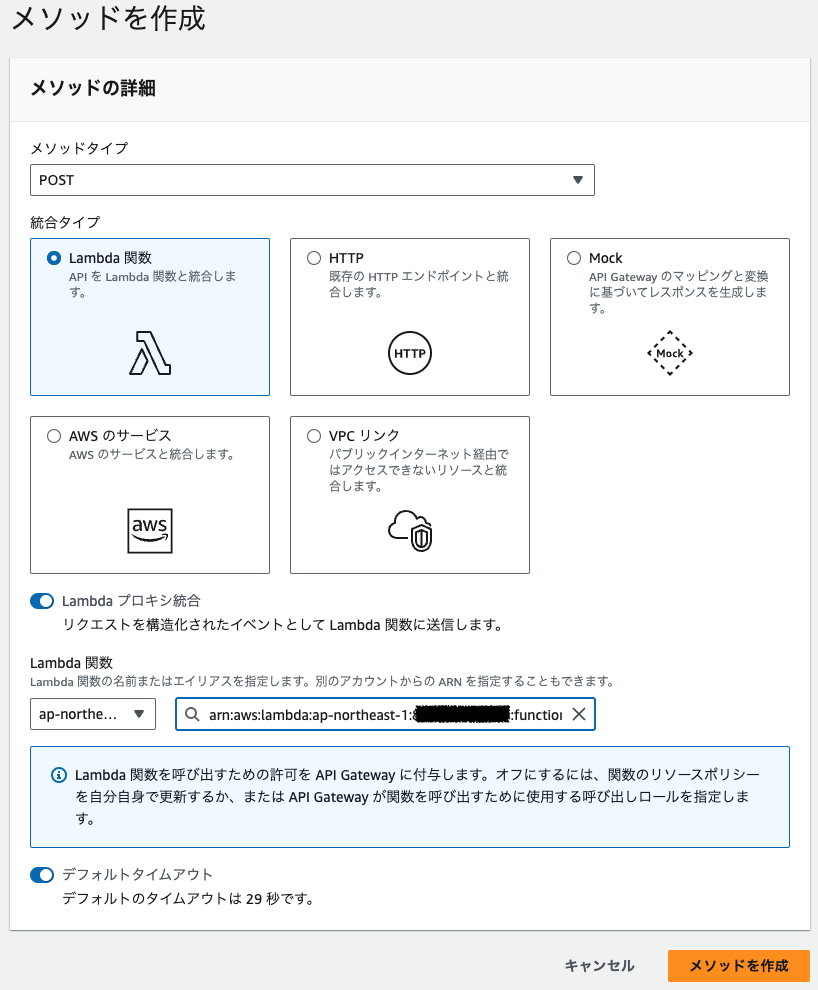The image size is (818, 990).
Task: Click the text AWS のサービスと統合します。
Action: click(152, 454)
